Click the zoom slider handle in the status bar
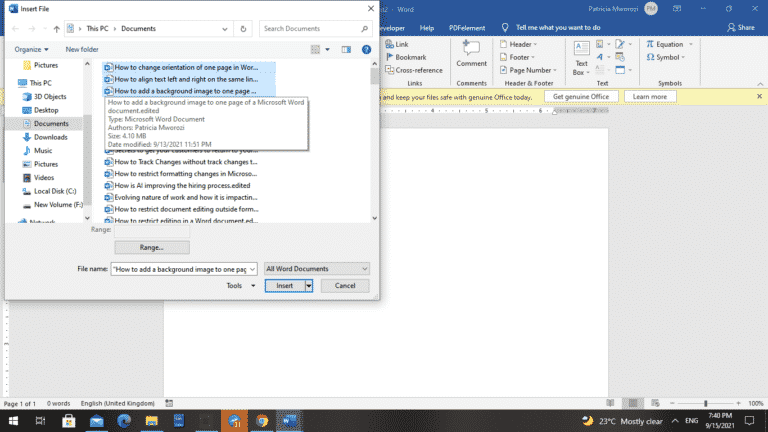Image resolution: width=768 pixels, height=432 pixels. coord(705,403)
